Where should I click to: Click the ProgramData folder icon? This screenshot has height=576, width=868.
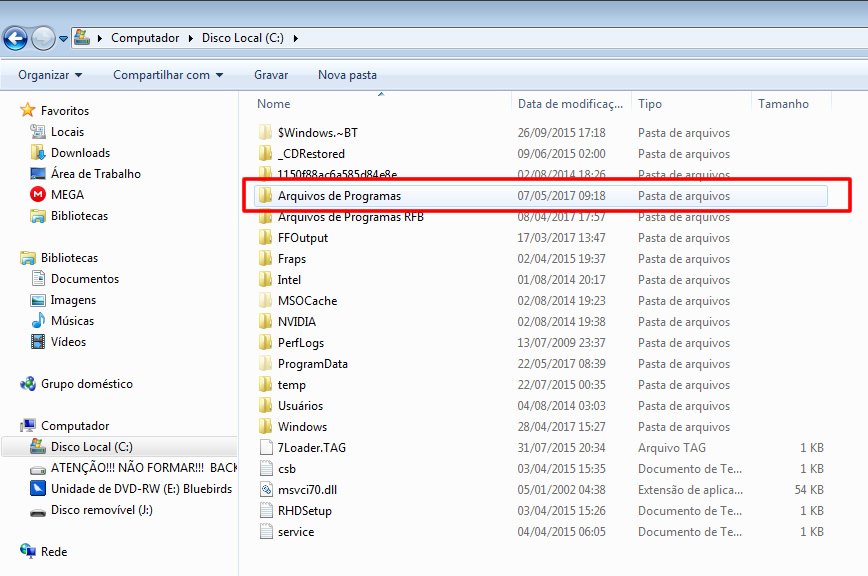click(266, 364)
